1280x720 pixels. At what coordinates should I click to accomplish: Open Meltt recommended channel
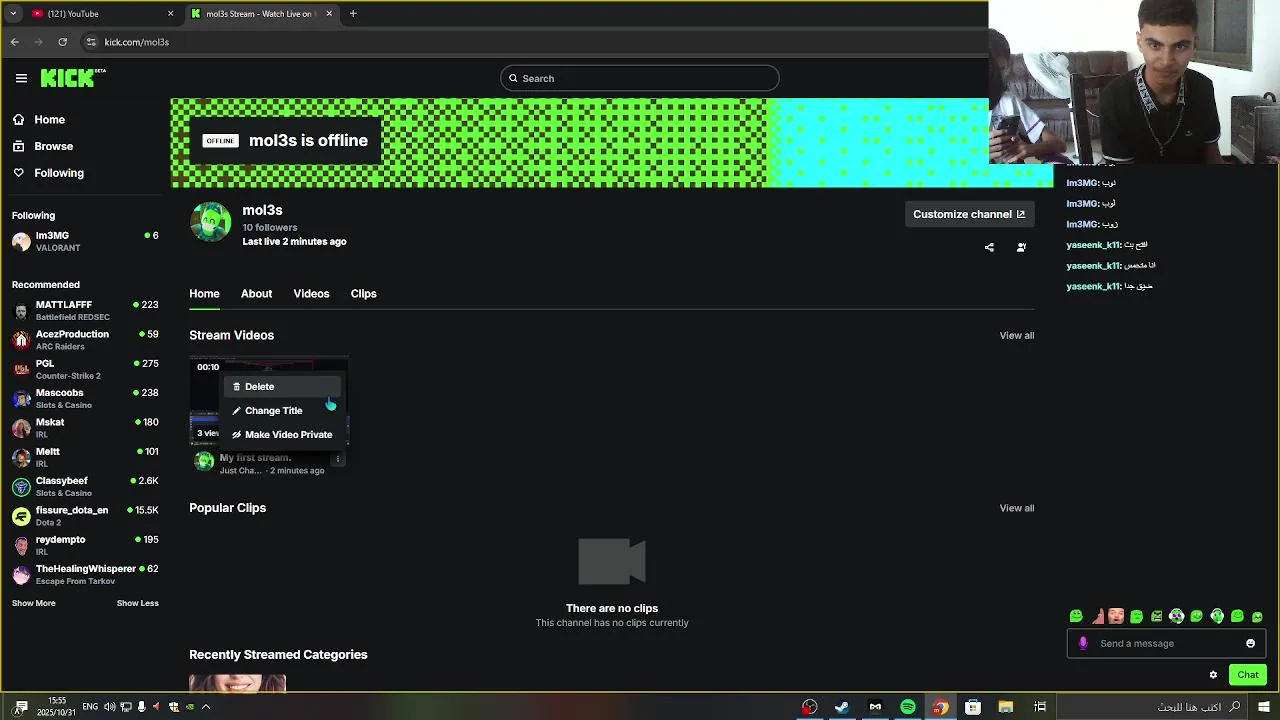pyautogui.click(x=85, y=457)
